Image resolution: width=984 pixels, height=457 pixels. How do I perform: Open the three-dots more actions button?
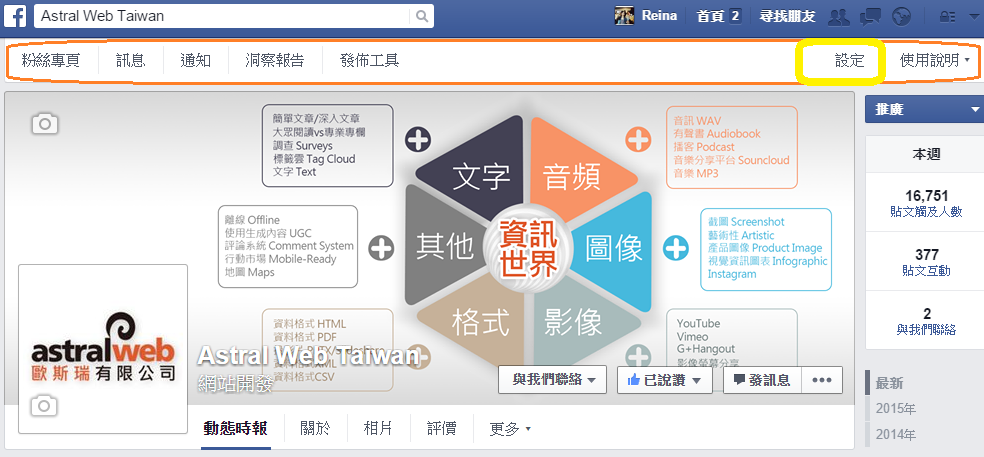[x=821, y=380]
